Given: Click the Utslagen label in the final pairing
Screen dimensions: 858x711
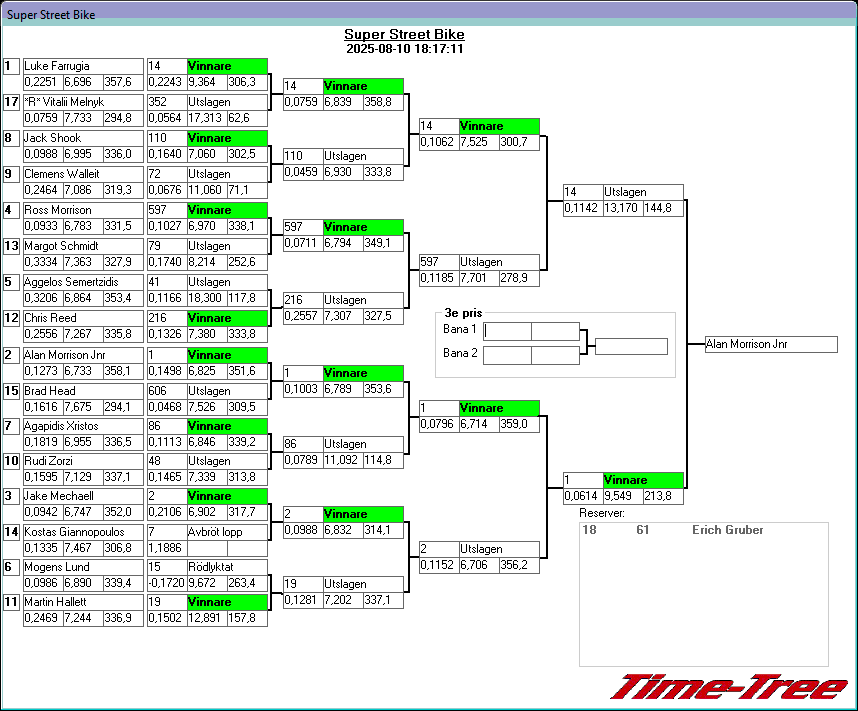Looking at the screenshot, I should click(643, 192).
